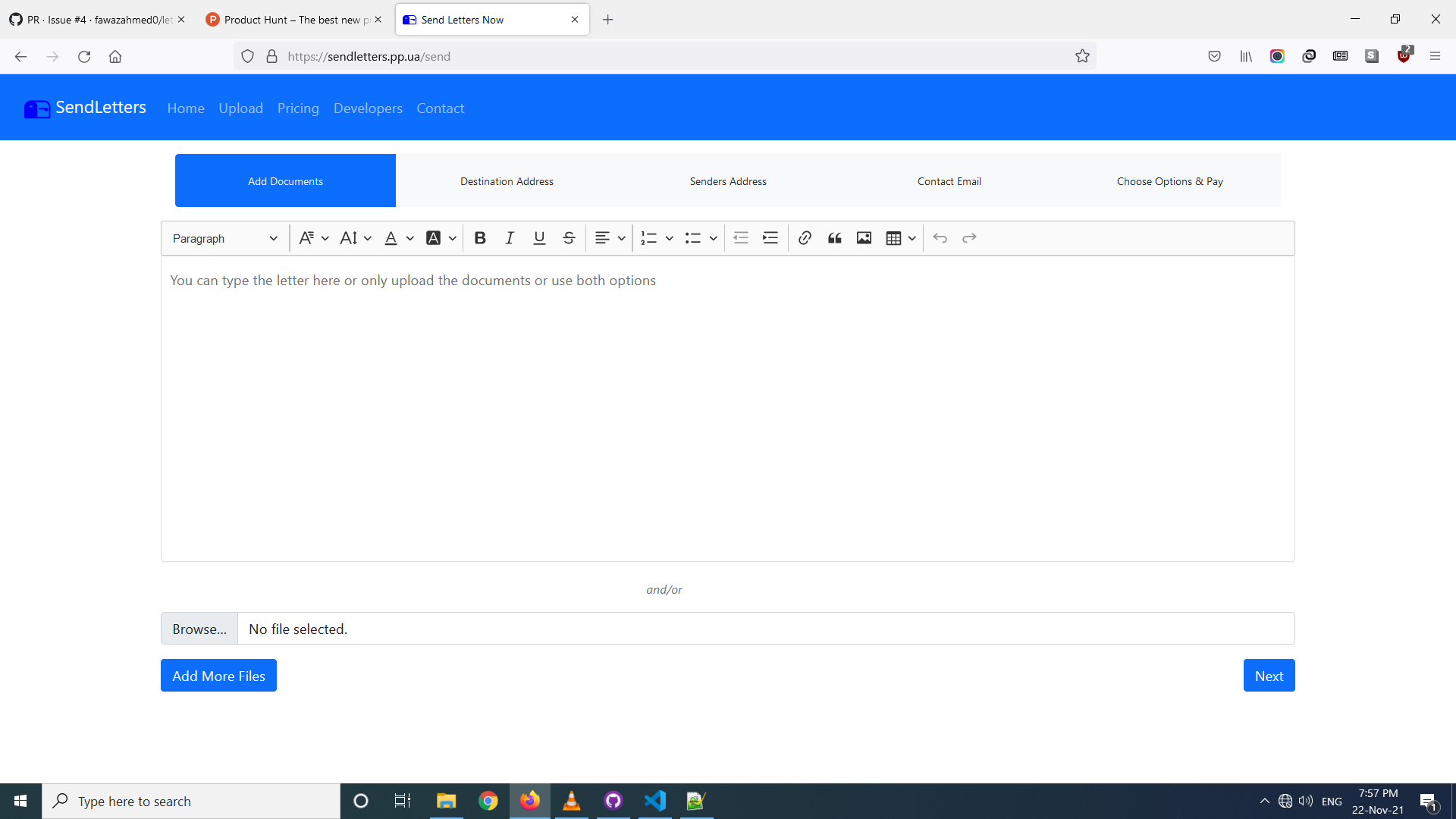Click the Browse file chooser
The height and width of the screenshot is (819, 1456).
click(199, 629)
